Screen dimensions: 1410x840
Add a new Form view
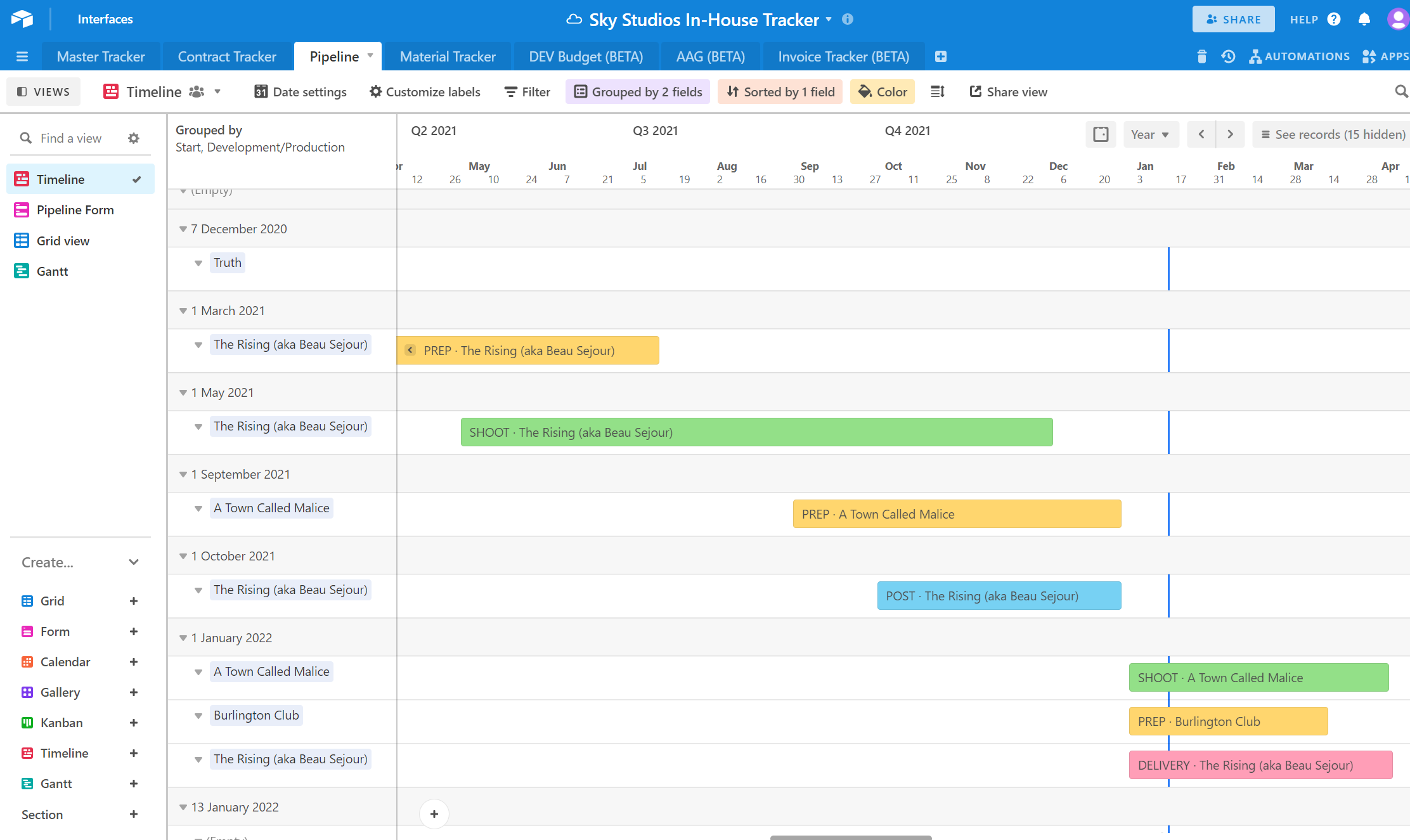133,631
